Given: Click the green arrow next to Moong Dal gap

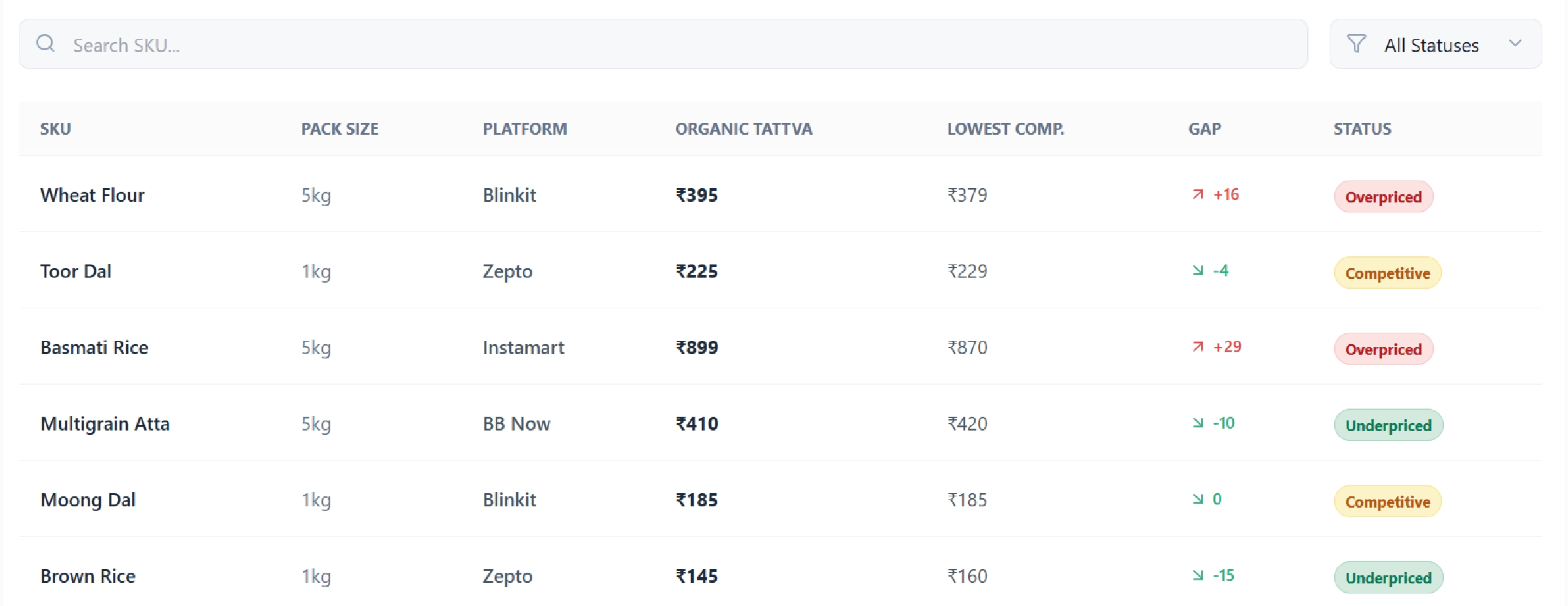Looking at the screenshot, I should 1197,499.
